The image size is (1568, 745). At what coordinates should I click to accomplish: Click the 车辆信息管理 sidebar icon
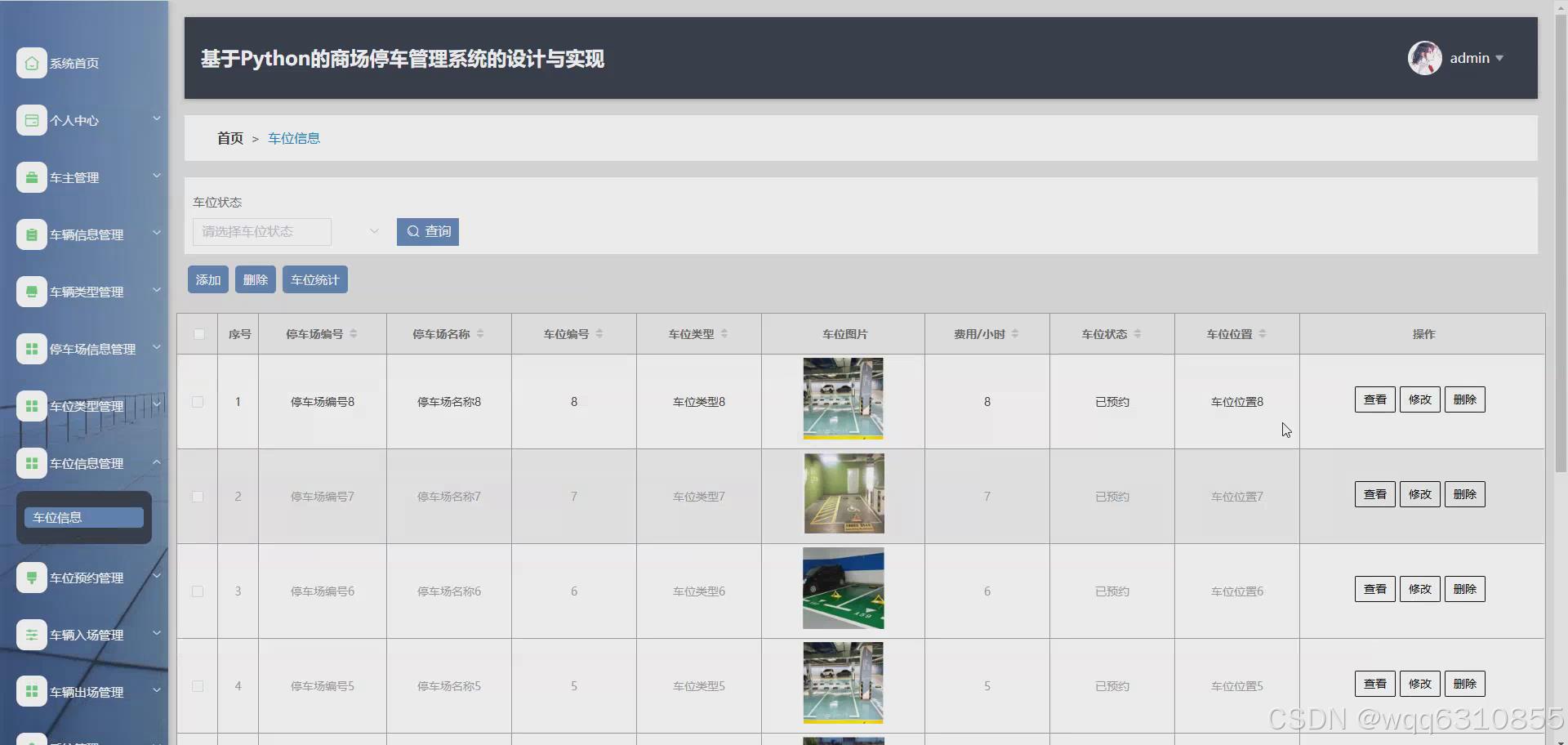[x=31, y=234]
